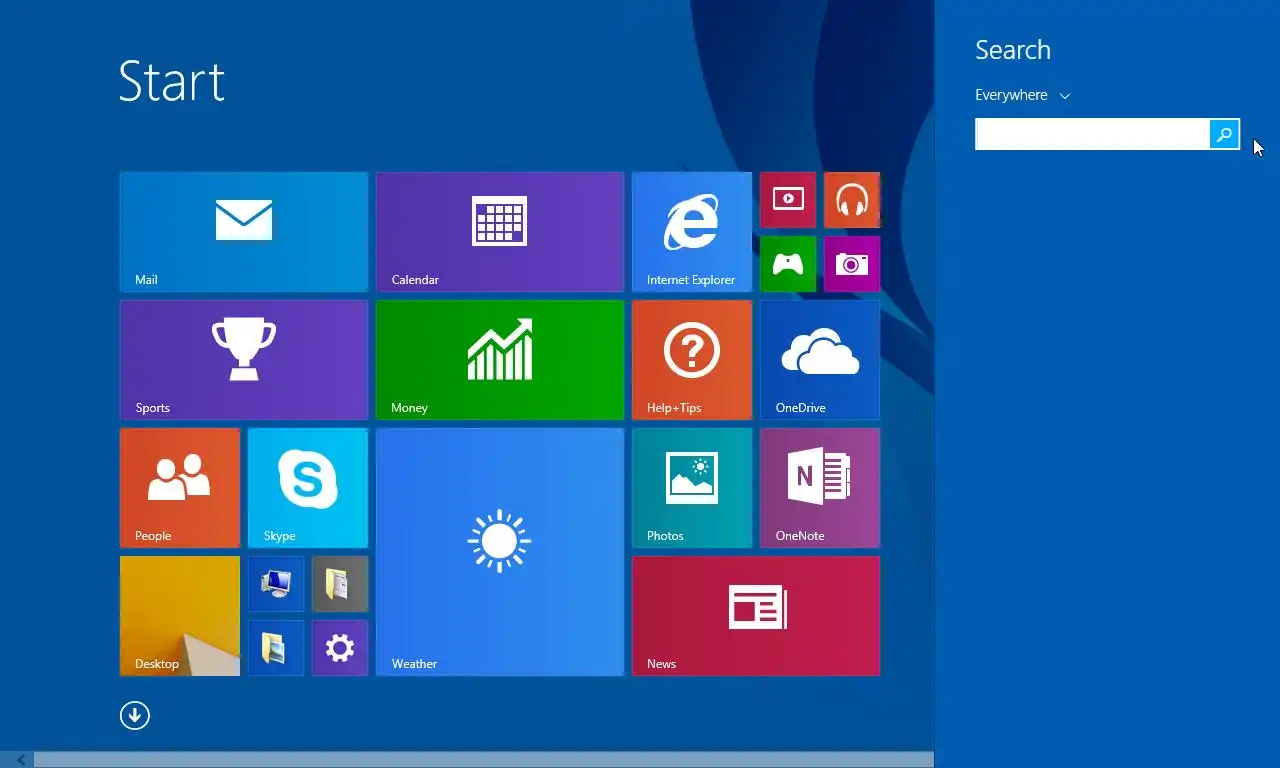This screenshot has height=768, width=1280.
Task: Show all apps with down arrow
Action: [135, 715]
